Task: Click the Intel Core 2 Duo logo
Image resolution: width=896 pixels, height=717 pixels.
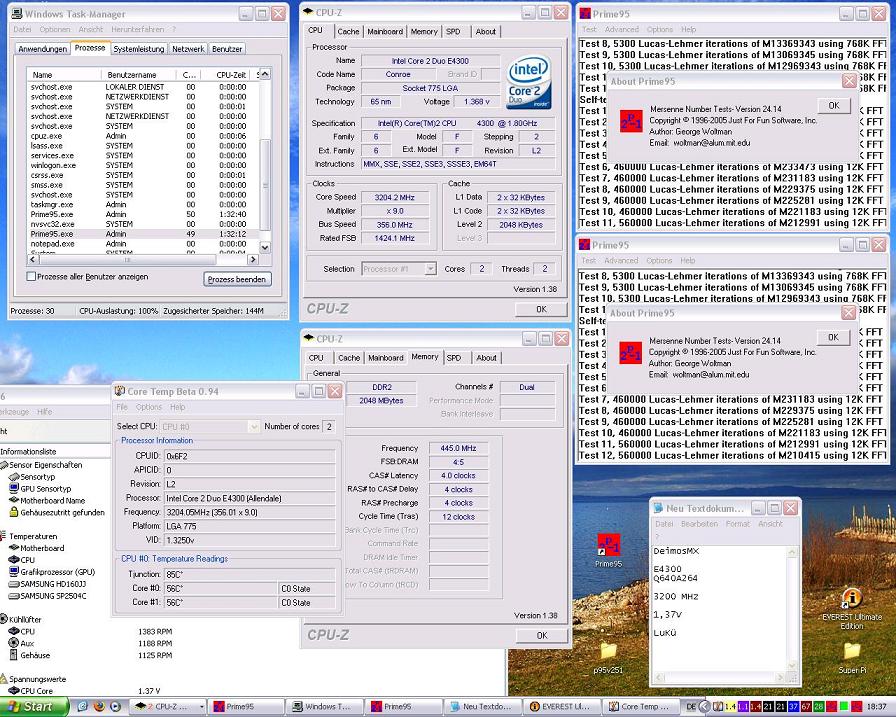Action: (529, 81)
